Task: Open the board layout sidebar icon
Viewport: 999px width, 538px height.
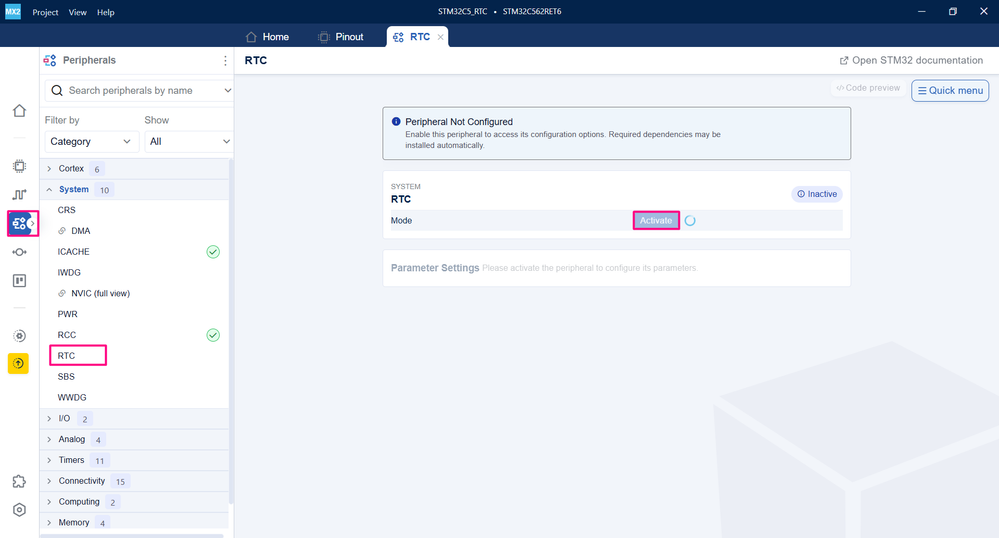Action: (x=19, y=280)
